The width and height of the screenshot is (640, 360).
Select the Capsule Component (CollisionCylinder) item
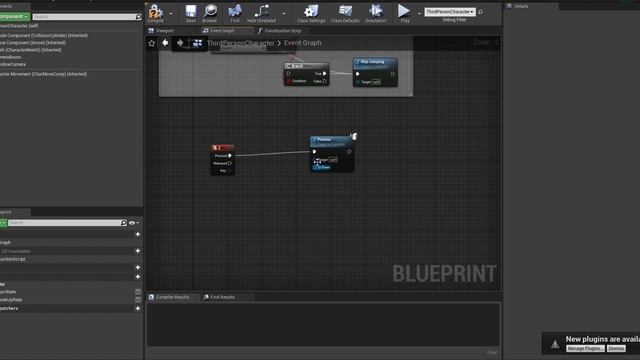[44, 36]
